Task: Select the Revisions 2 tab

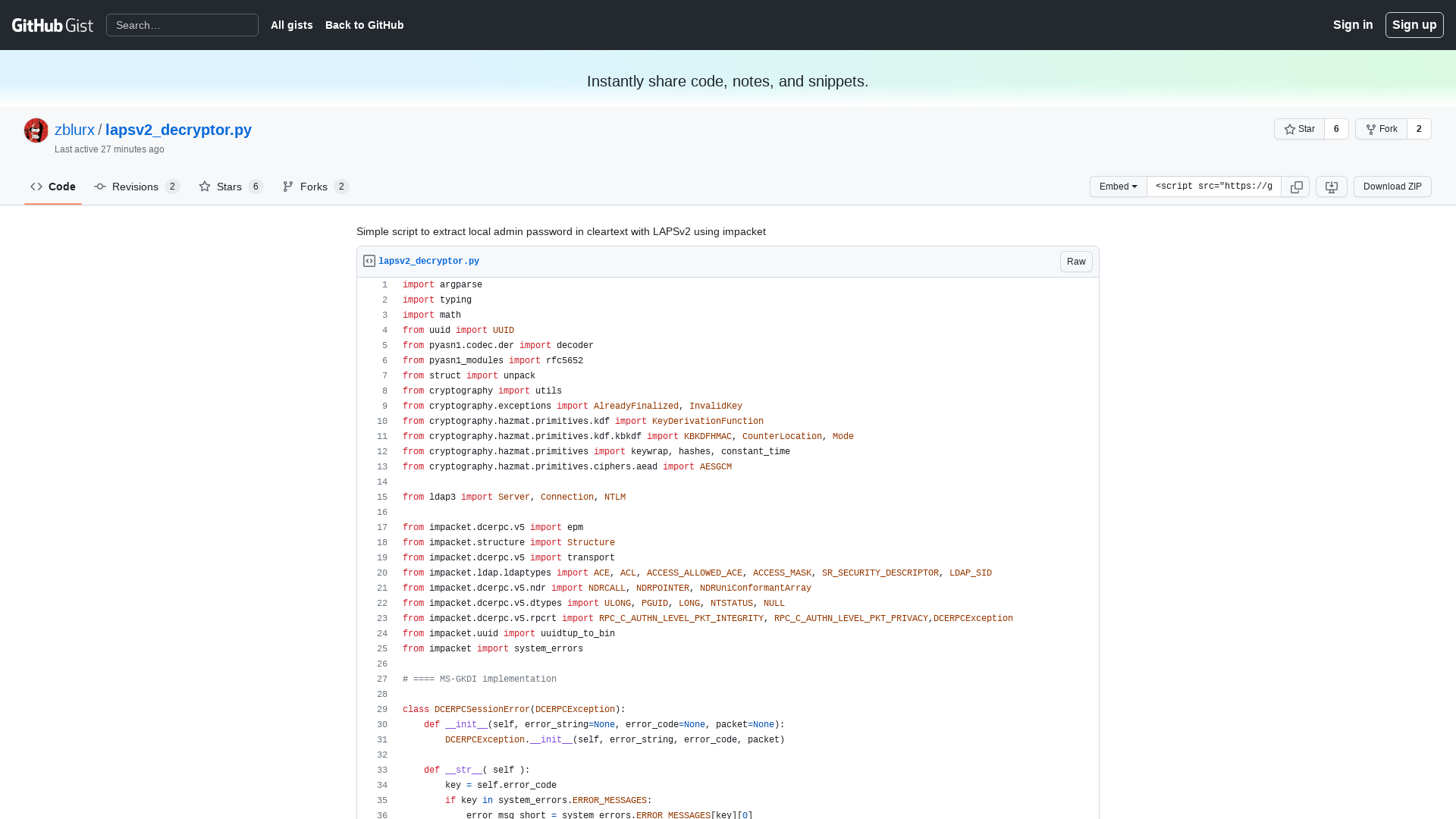Action: click(x=136, y=186)
